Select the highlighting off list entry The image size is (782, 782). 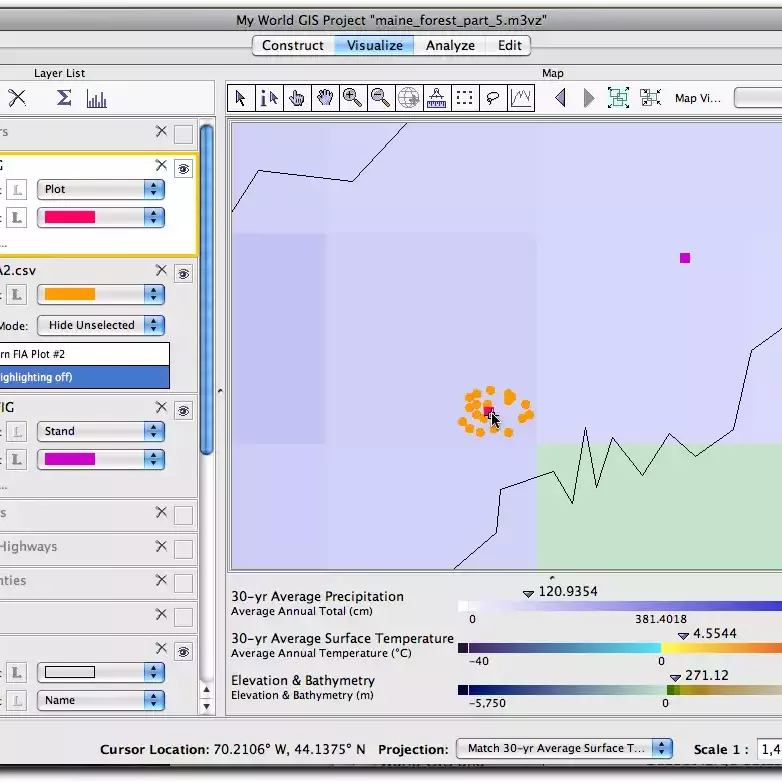tap(85, 377)
